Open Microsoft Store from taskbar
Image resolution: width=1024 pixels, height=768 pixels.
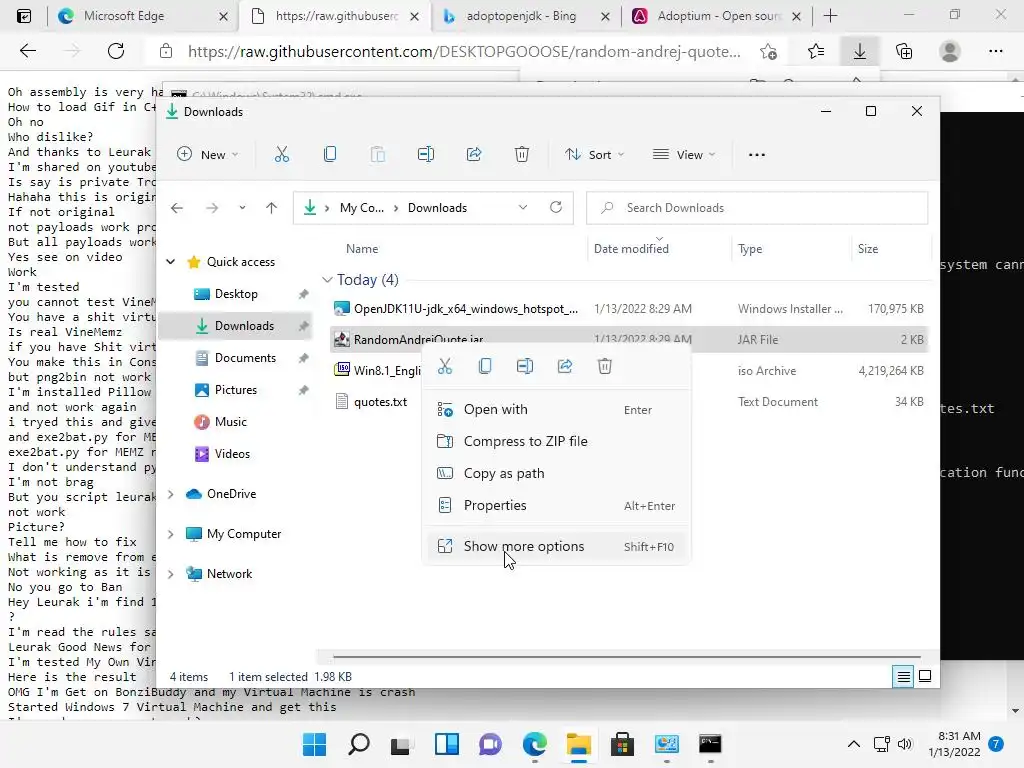(622, 744)
